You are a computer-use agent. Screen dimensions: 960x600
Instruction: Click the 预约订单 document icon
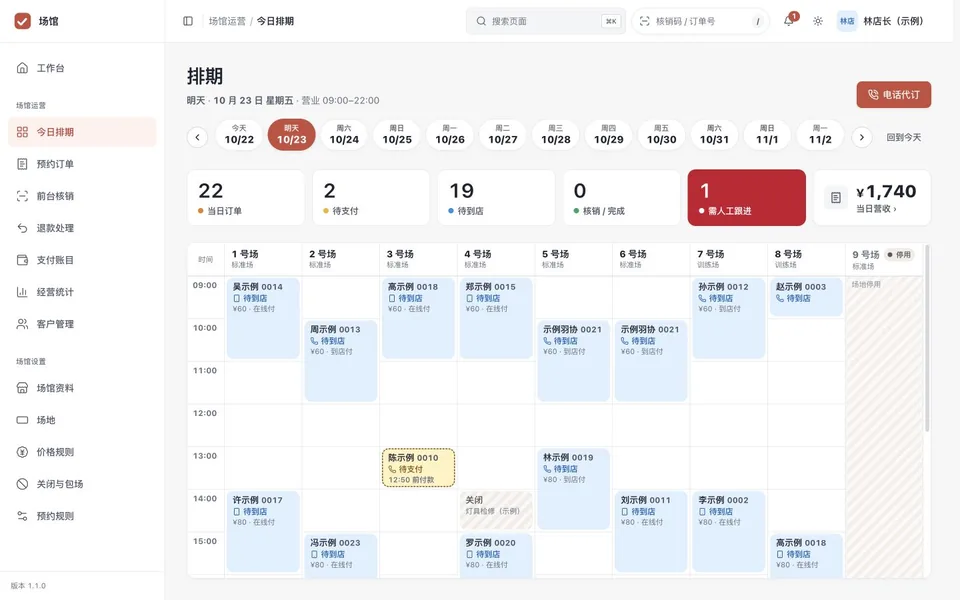coord(22,163)
